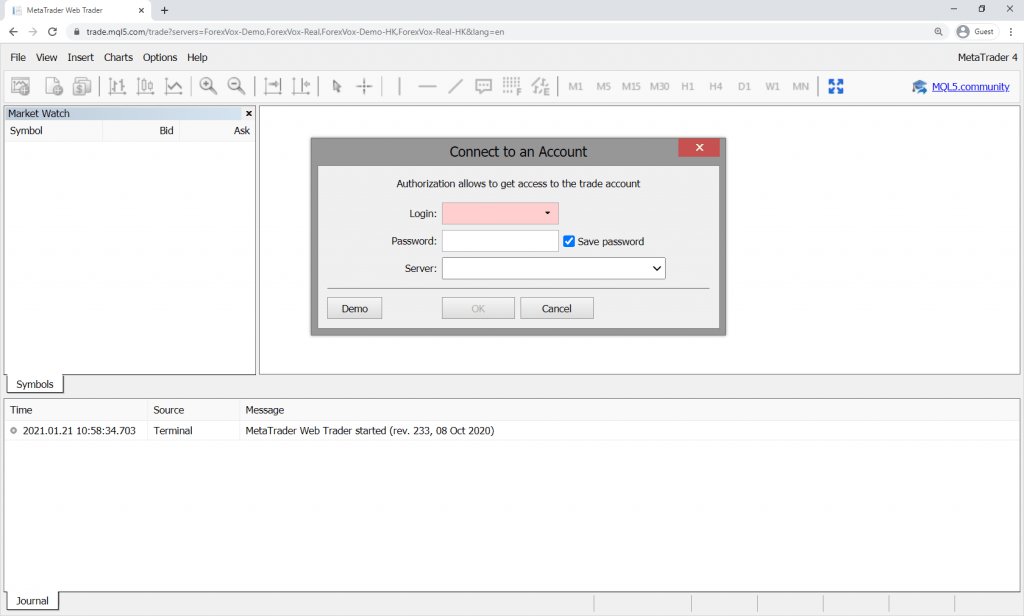Select the trendline drawing tool
The width and height of the screenshot is (1024, 616).
[455, 86]
